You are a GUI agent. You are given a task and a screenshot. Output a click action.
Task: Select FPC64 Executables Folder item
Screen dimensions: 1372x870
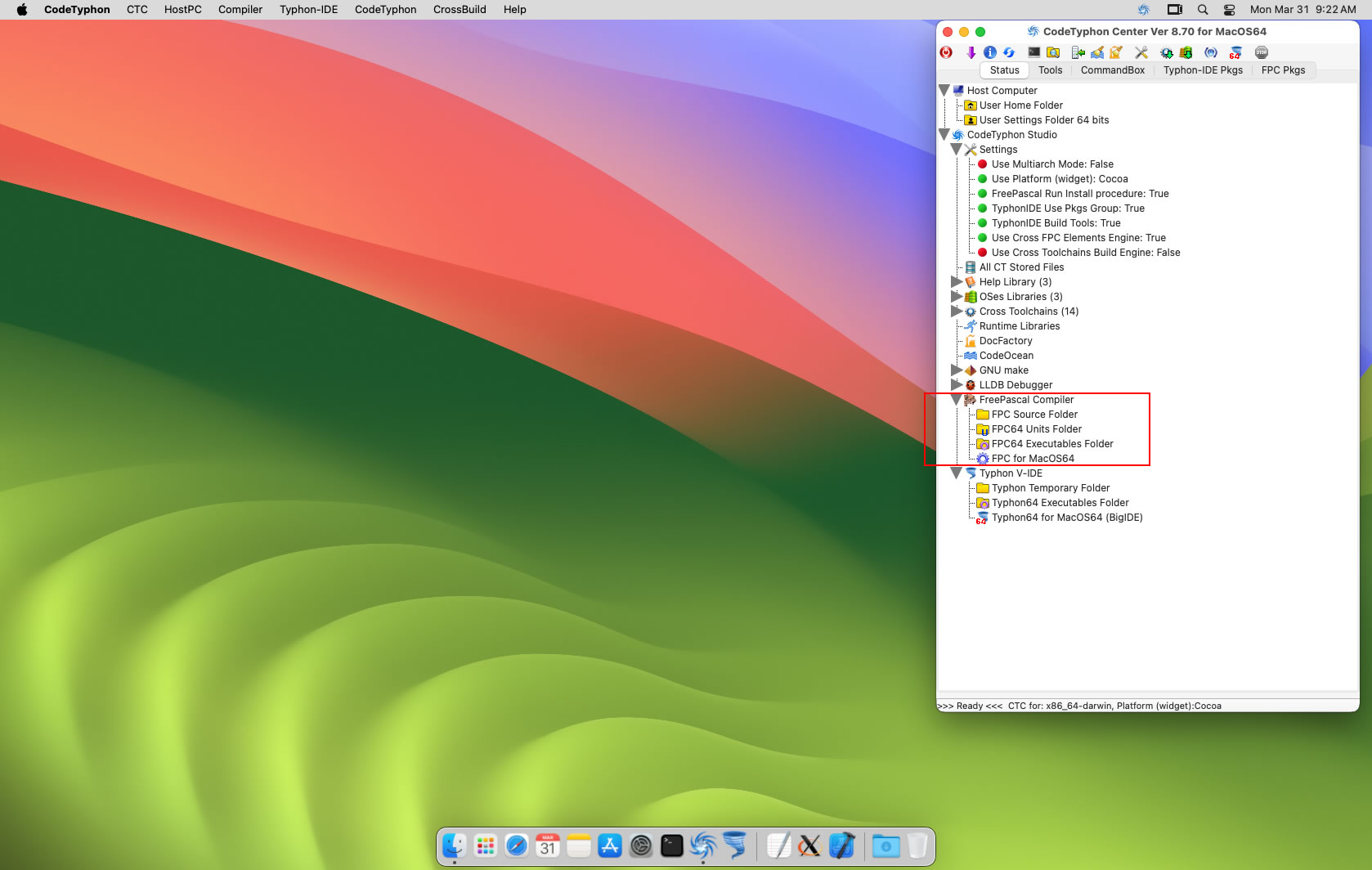pyautogui.click(x=1052, y=444)
